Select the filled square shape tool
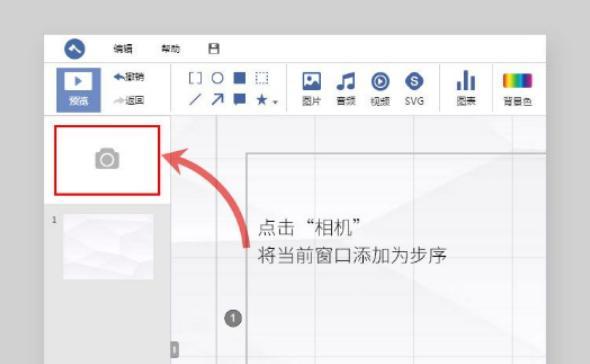This screenshot has height=364, width=590. (240, 78)
